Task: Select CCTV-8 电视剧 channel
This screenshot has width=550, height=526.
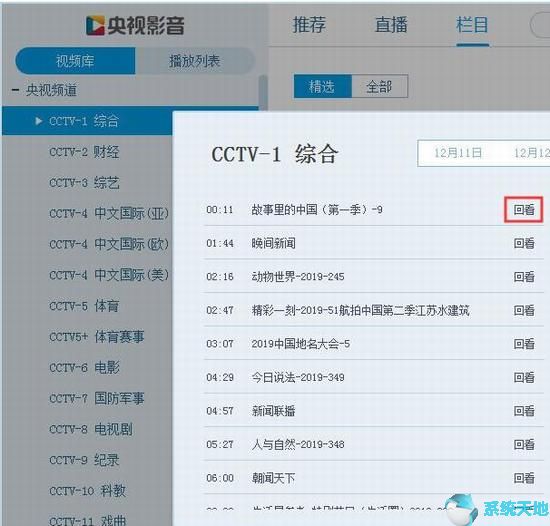Action: [90, 429]
